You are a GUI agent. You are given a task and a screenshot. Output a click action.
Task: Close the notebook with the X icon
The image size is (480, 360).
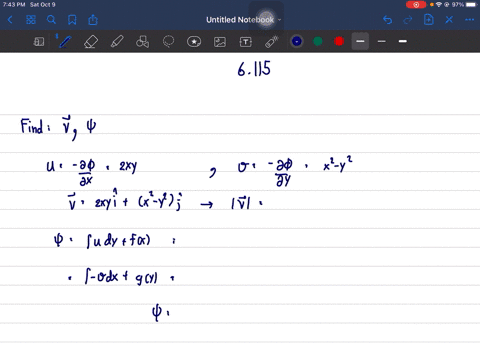pyautogui.click(x=449, y=20)
